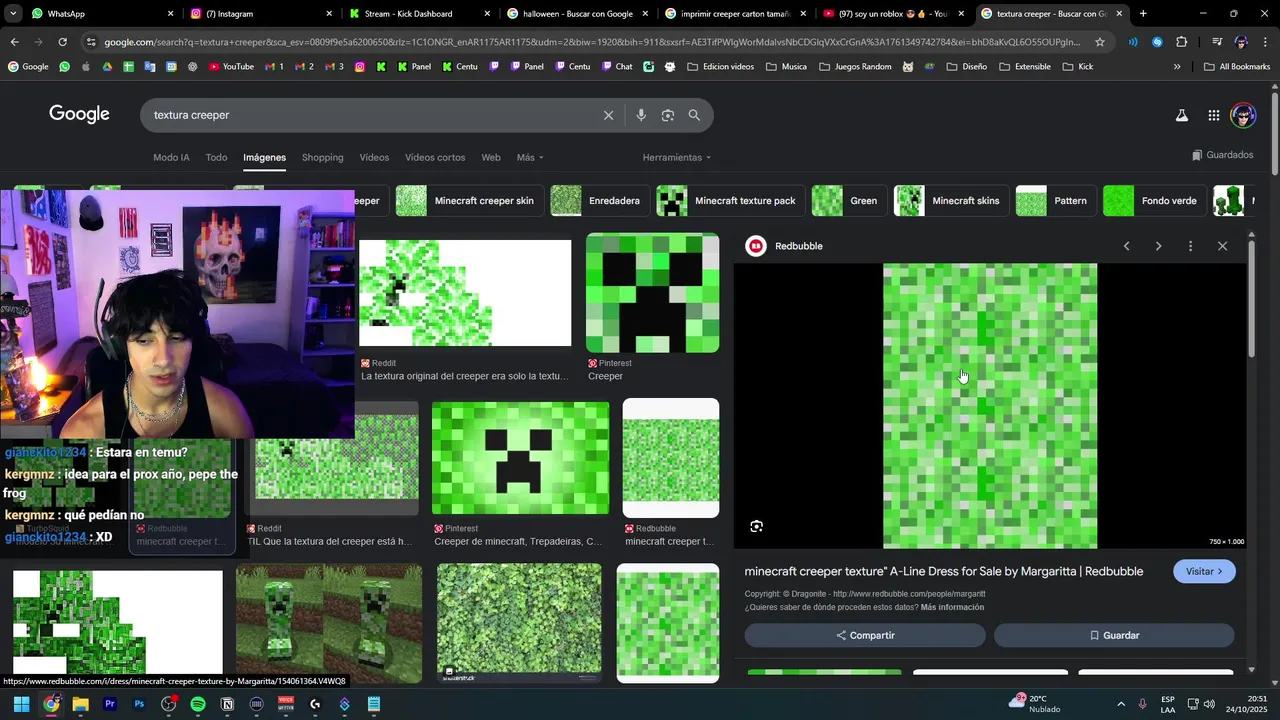1280x720 pixels.
Task: Click the Google logo
Action: [x=79, y=114]
